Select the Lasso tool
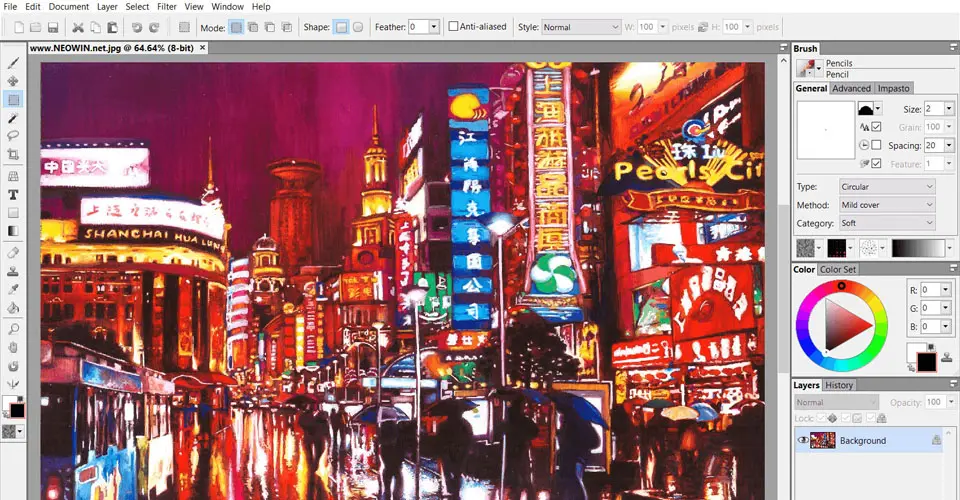 pos(13,136)
